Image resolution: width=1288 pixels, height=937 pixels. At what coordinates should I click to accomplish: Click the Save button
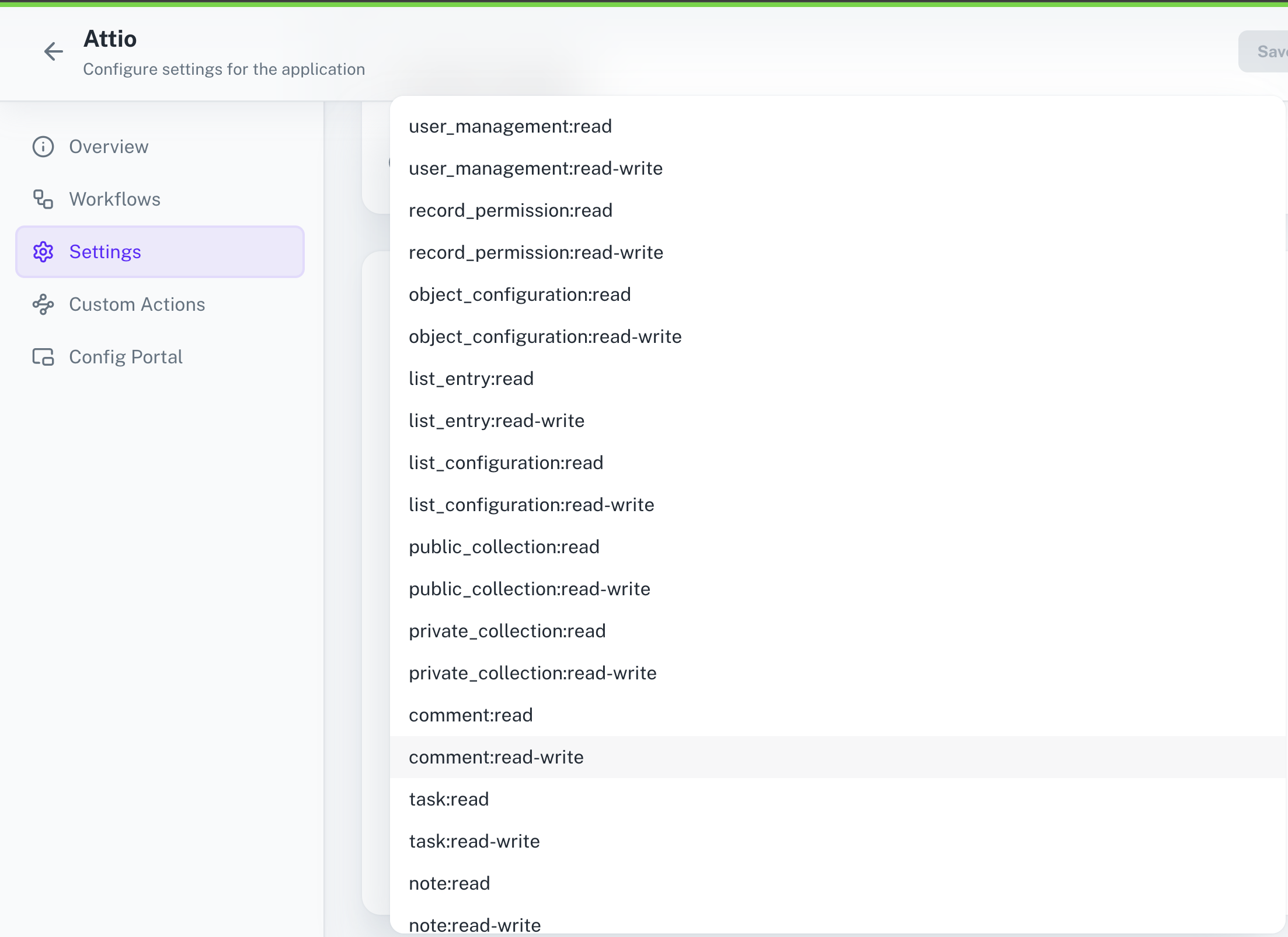(x=1270, y=51)
